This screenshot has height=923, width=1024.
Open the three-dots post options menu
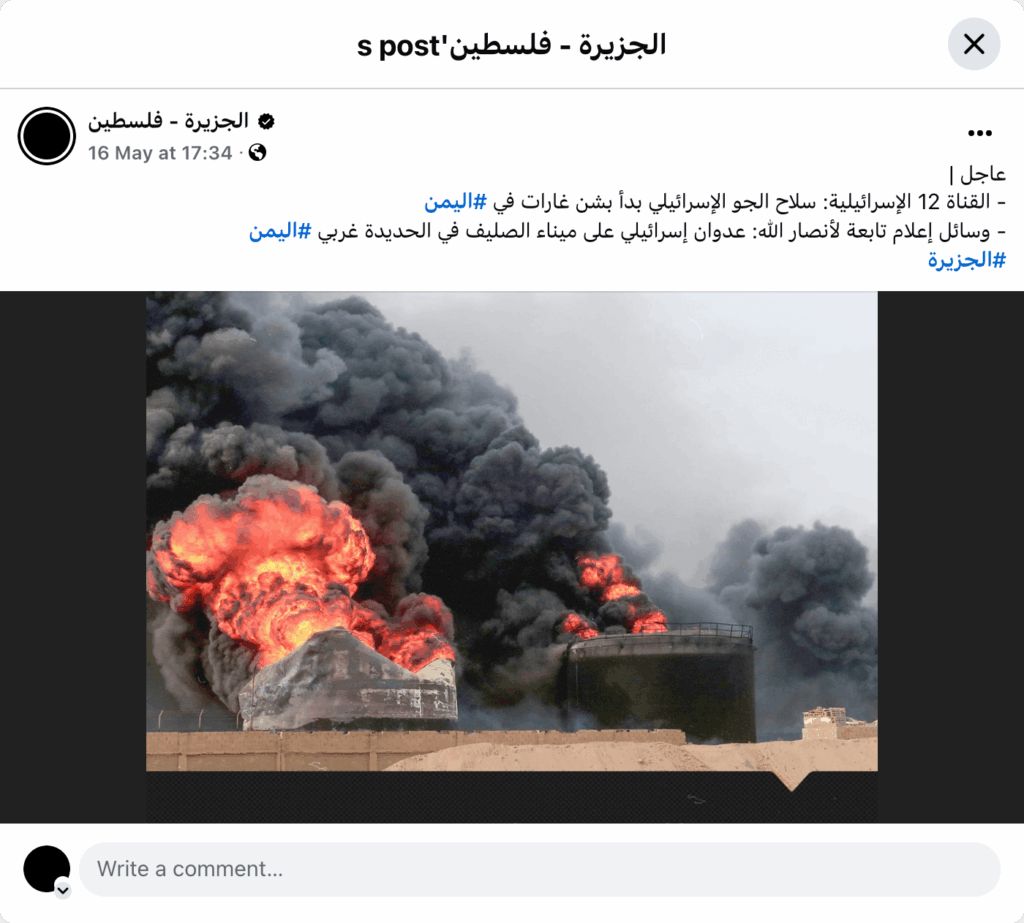[980, 133]
